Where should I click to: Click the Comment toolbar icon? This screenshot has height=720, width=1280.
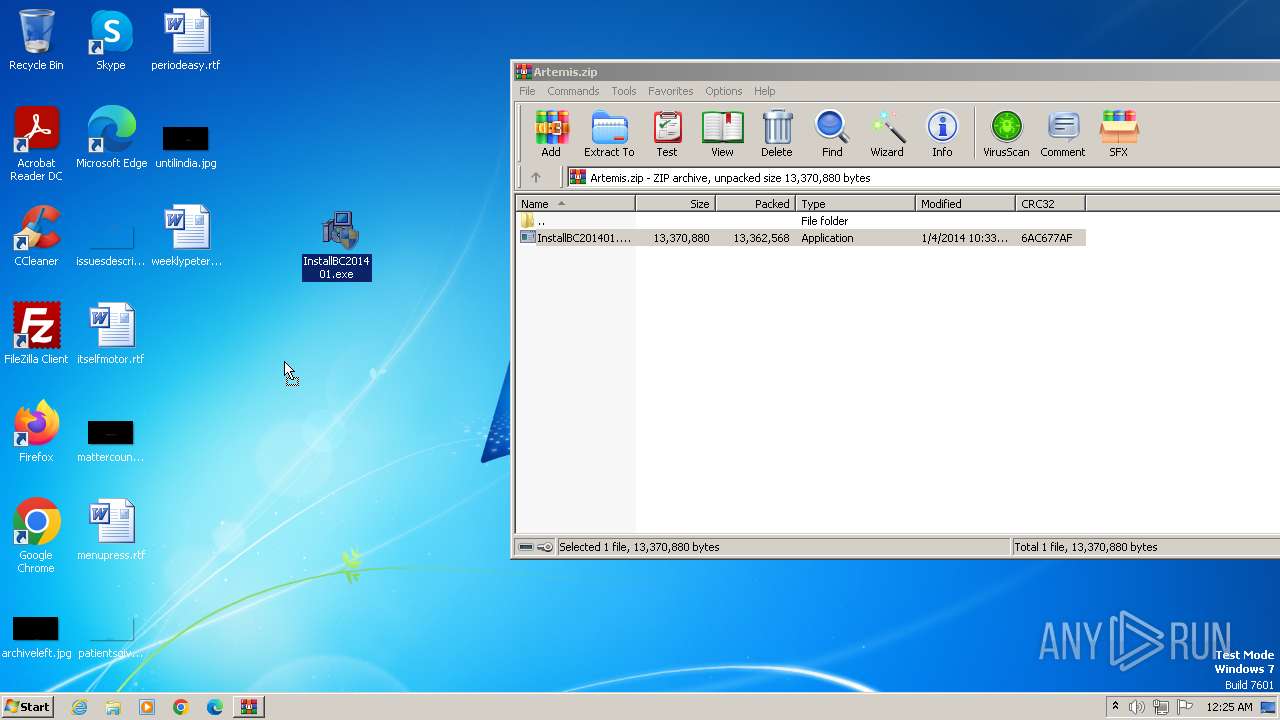coord(1062,134)
